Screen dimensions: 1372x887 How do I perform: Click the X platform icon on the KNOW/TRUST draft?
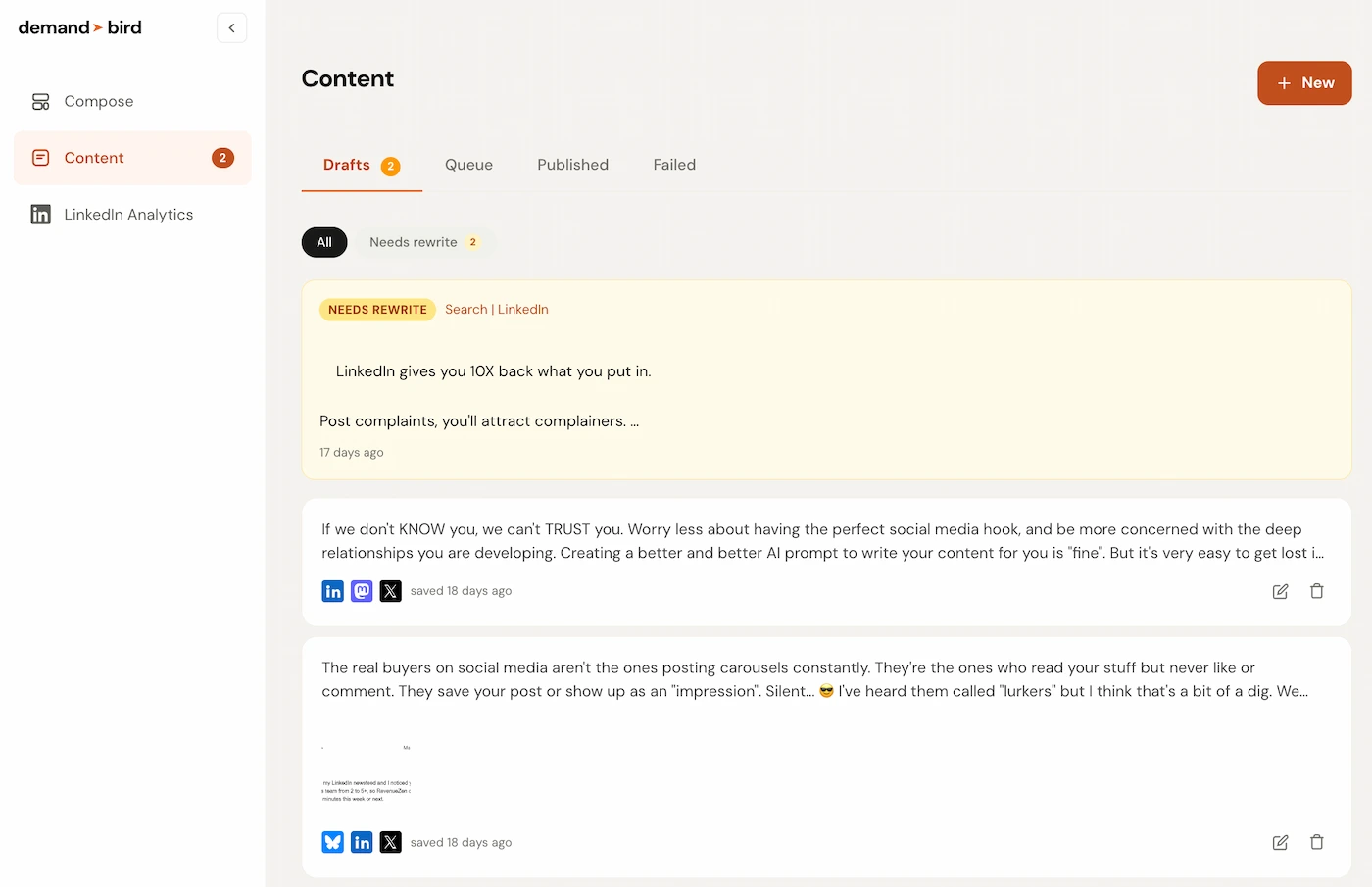pyautogui.click(x=390, y=591)
